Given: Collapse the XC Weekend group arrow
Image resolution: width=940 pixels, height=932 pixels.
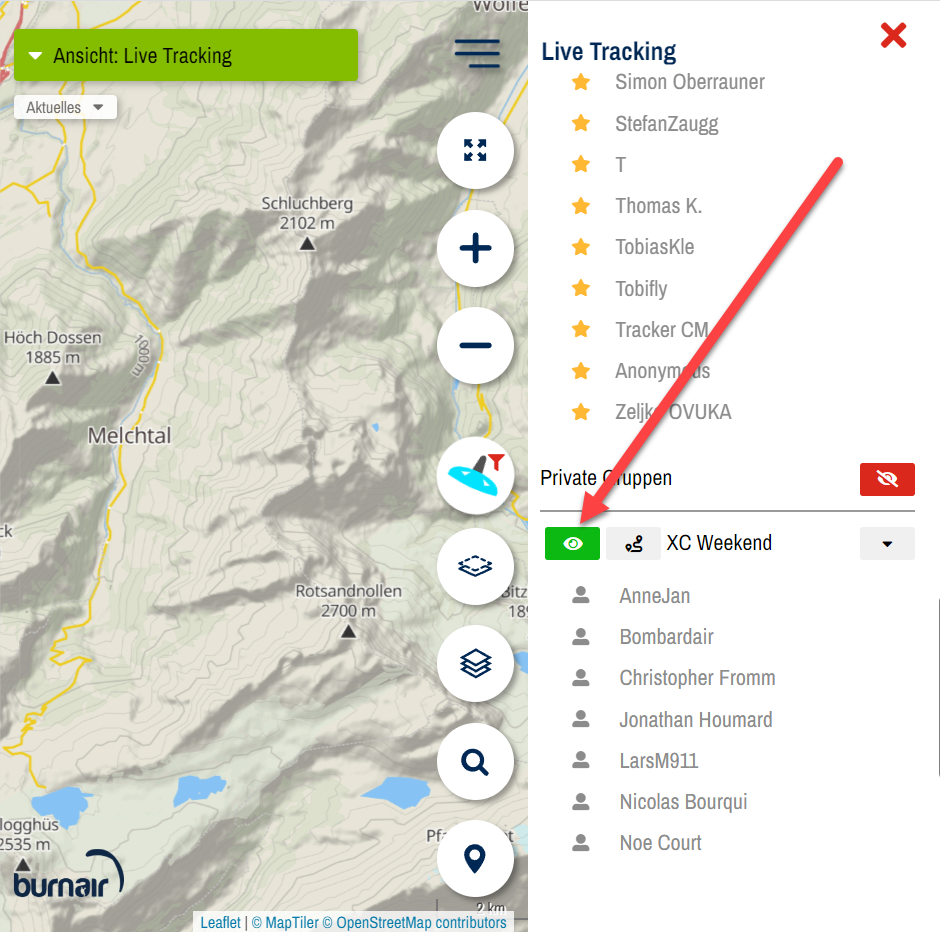Looking at the screenshot, I should 887,544.
